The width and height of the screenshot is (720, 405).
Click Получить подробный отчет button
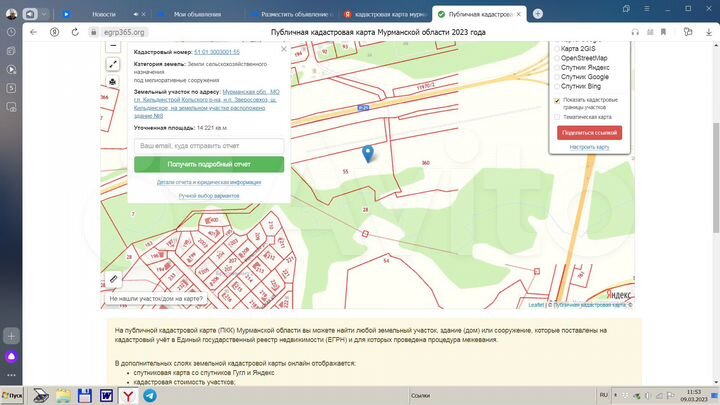(x=209, y=164)
